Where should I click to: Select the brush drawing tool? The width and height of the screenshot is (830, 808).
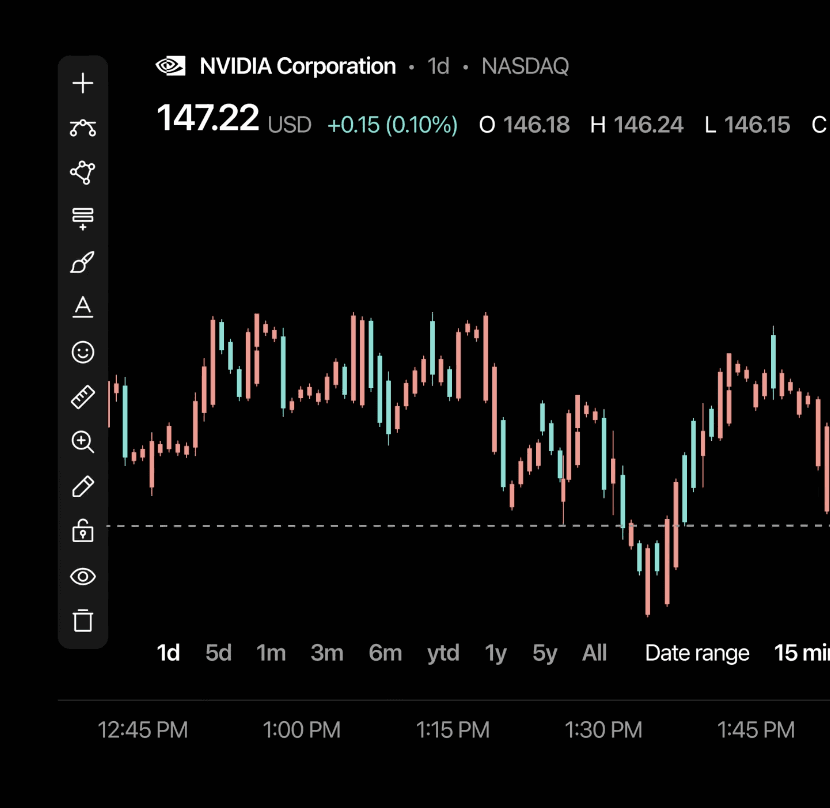tap(83, 263)
